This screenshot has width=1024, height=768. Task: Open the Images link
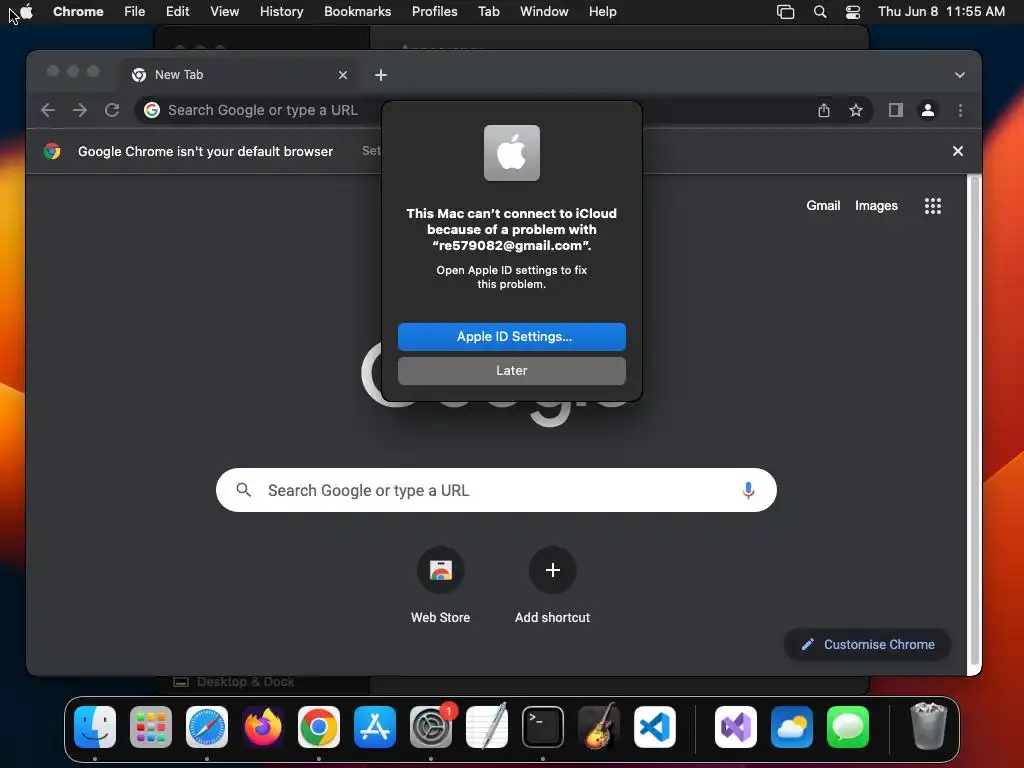point(876,206)
